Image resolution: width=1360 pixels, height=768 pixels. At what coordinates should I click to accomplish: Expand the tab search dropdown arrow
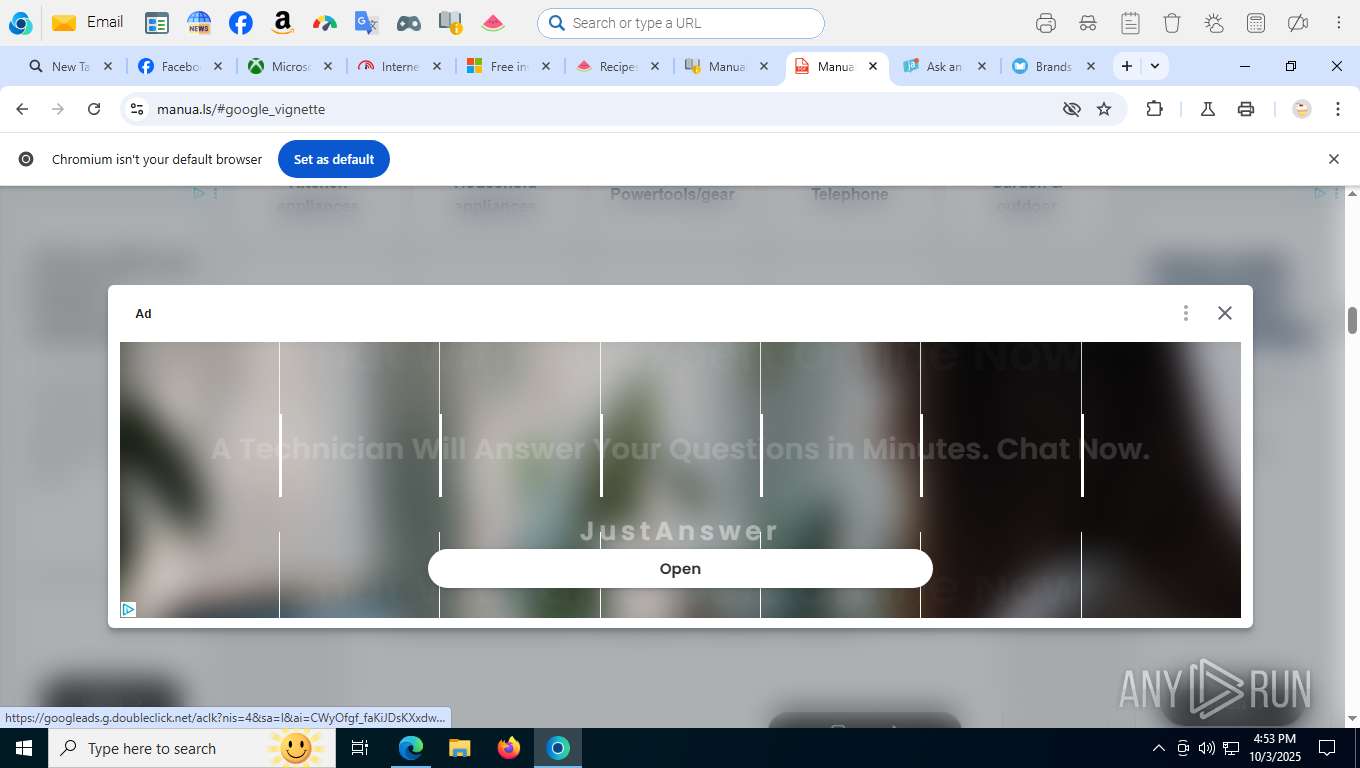(x=1155, y=66)
